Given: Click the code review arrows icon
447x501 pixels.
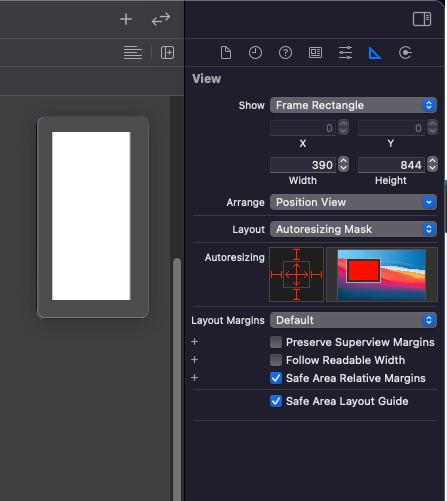Looking at the screenshot, I should click(161, 19).
